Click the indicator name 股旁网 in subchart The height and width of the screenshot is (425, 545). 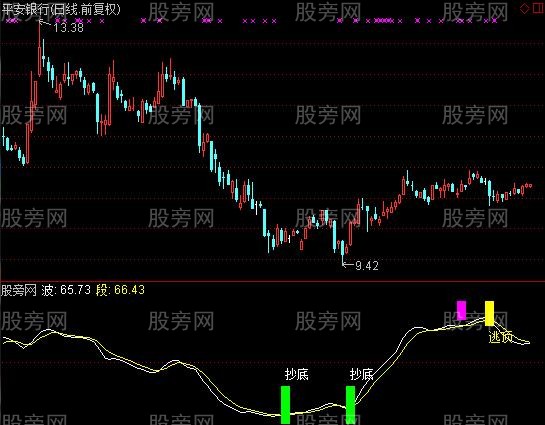[x=18, y=290]
